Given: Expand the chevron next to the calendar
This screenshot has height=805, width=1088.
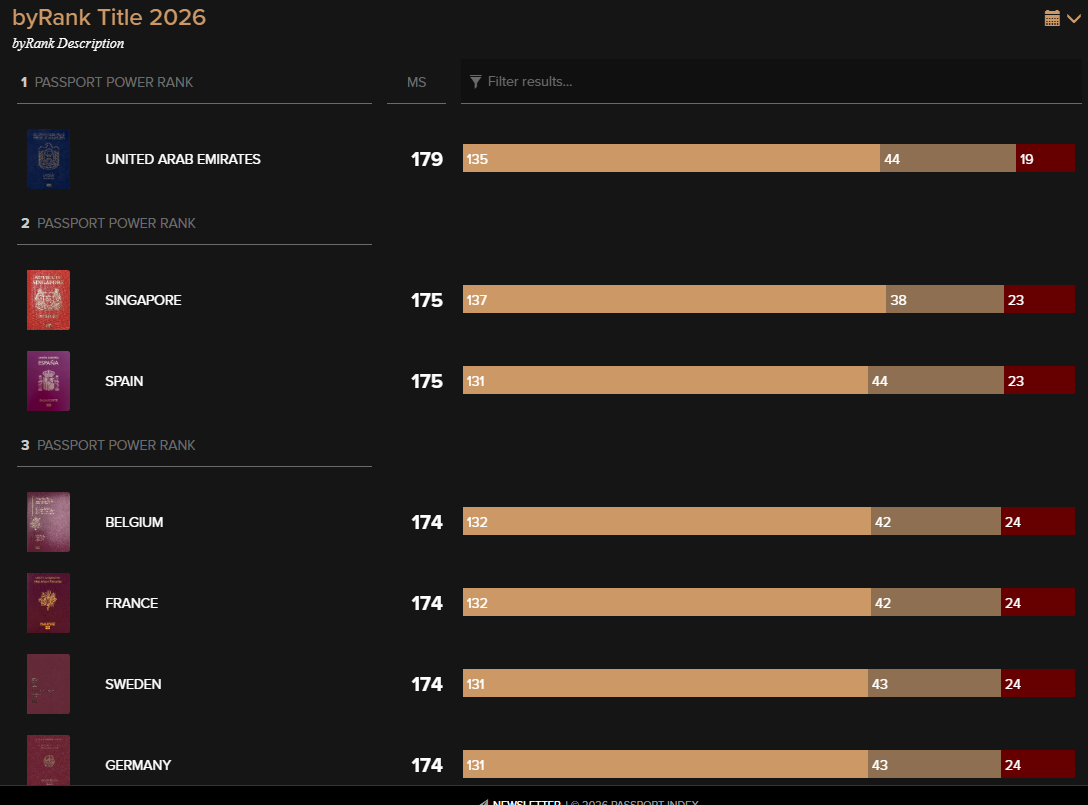Looking at the screenshot, I should [1074, 18].
